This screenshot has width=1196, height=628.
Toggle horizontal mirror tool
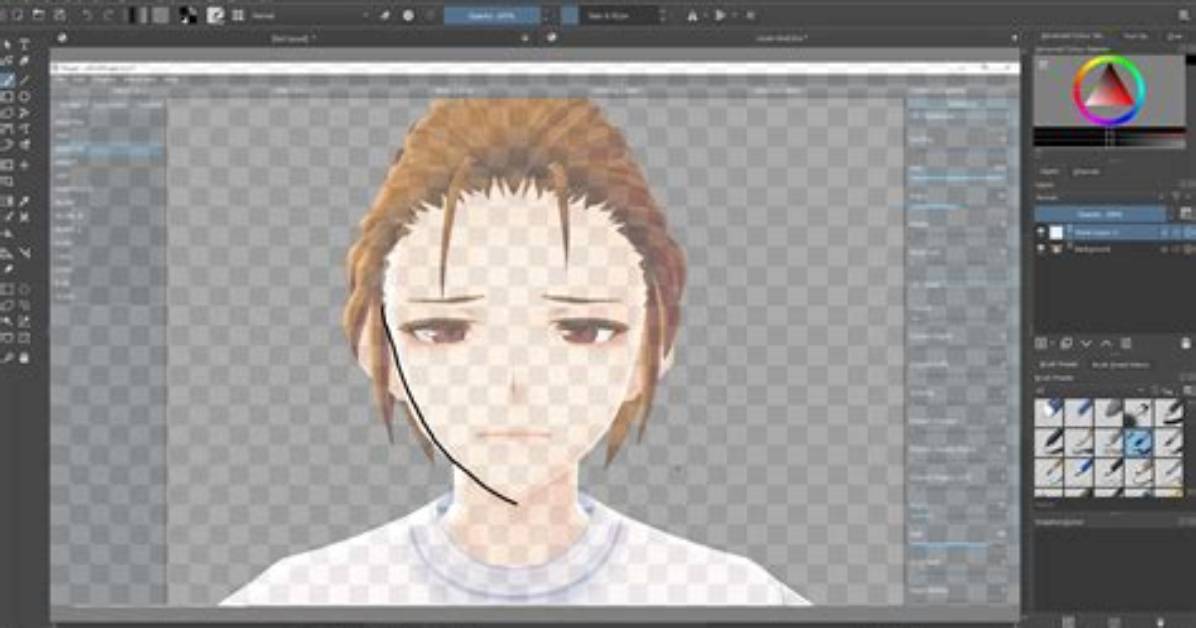693,14
